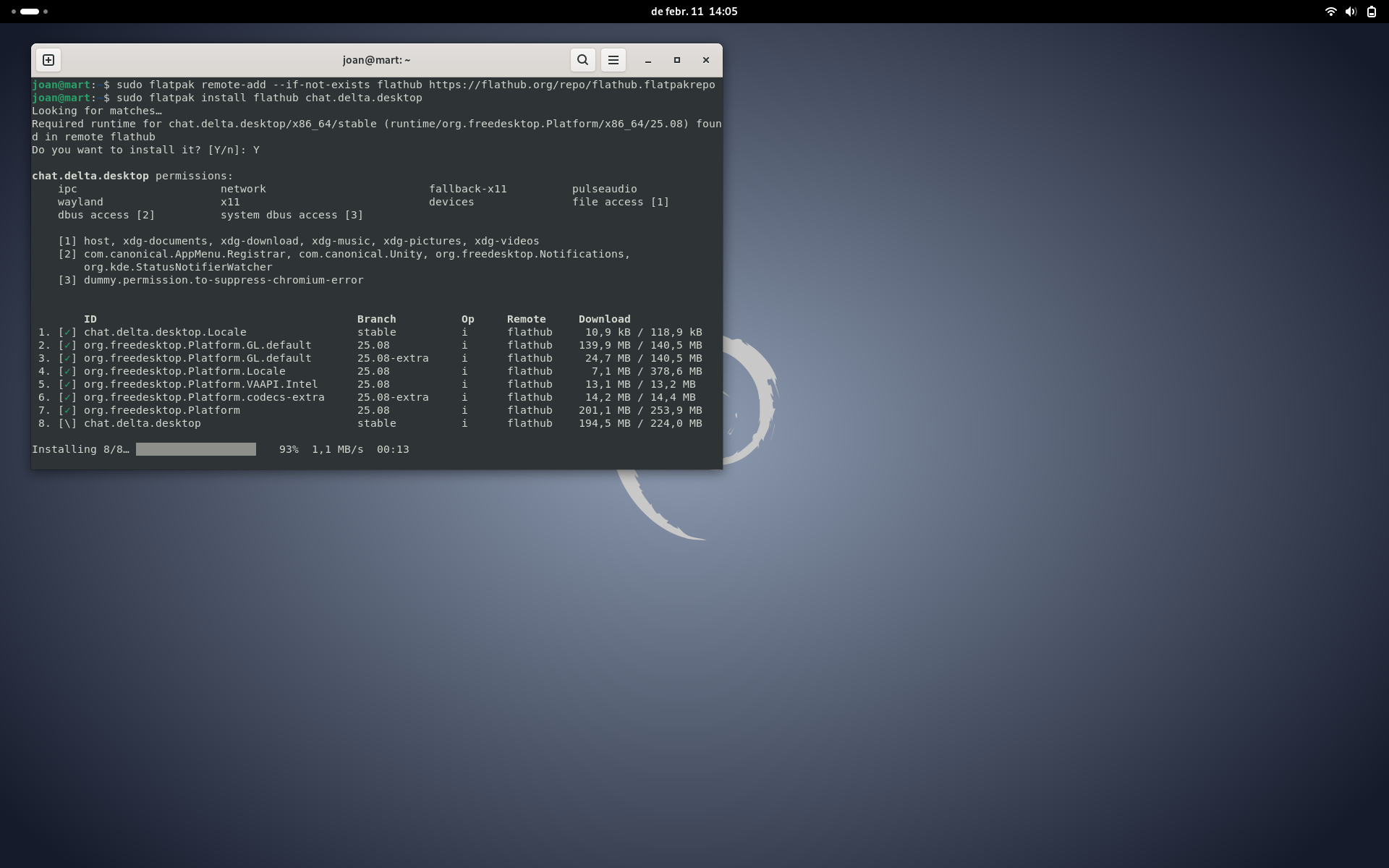Click the checkmark beside org.freedesktop.Platform row 7
This screenshot has height=868, width=1389.
68,410
